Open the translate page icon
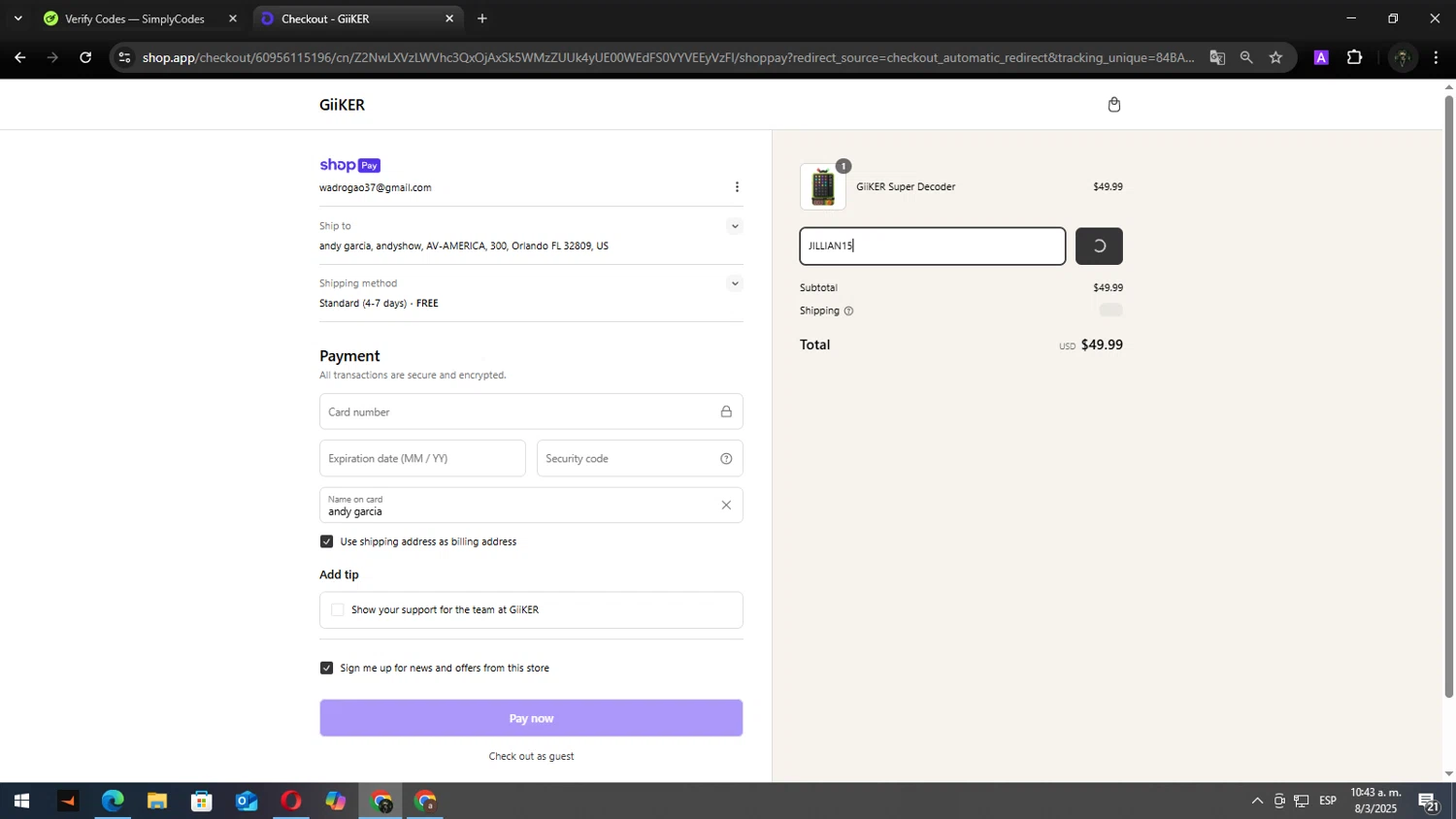This screenshot has height=819, width=1456. pyautogui.click(x=1217, y=57)
